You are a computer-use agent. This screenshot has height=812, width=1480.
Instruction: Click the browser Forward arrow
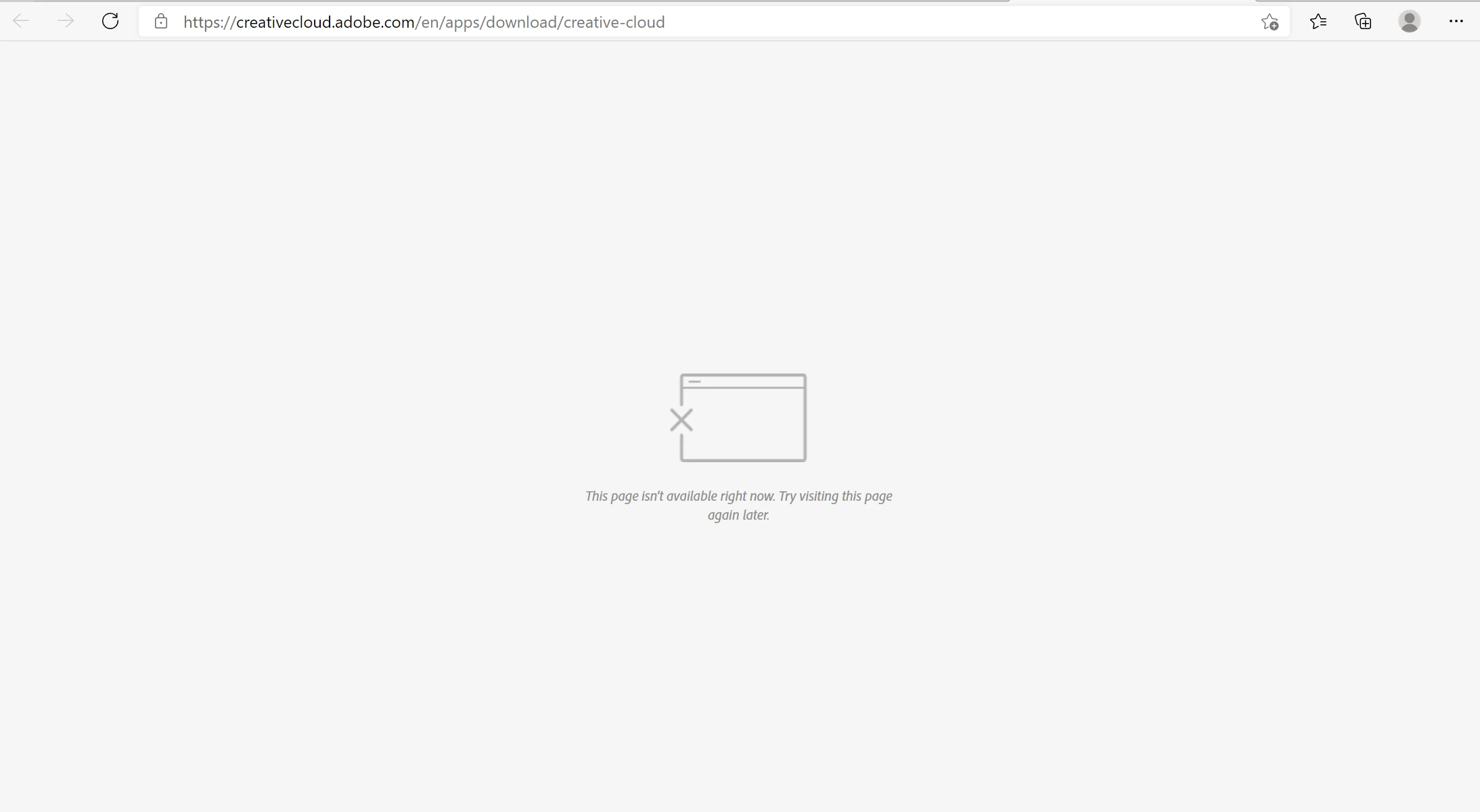[66, 22]
